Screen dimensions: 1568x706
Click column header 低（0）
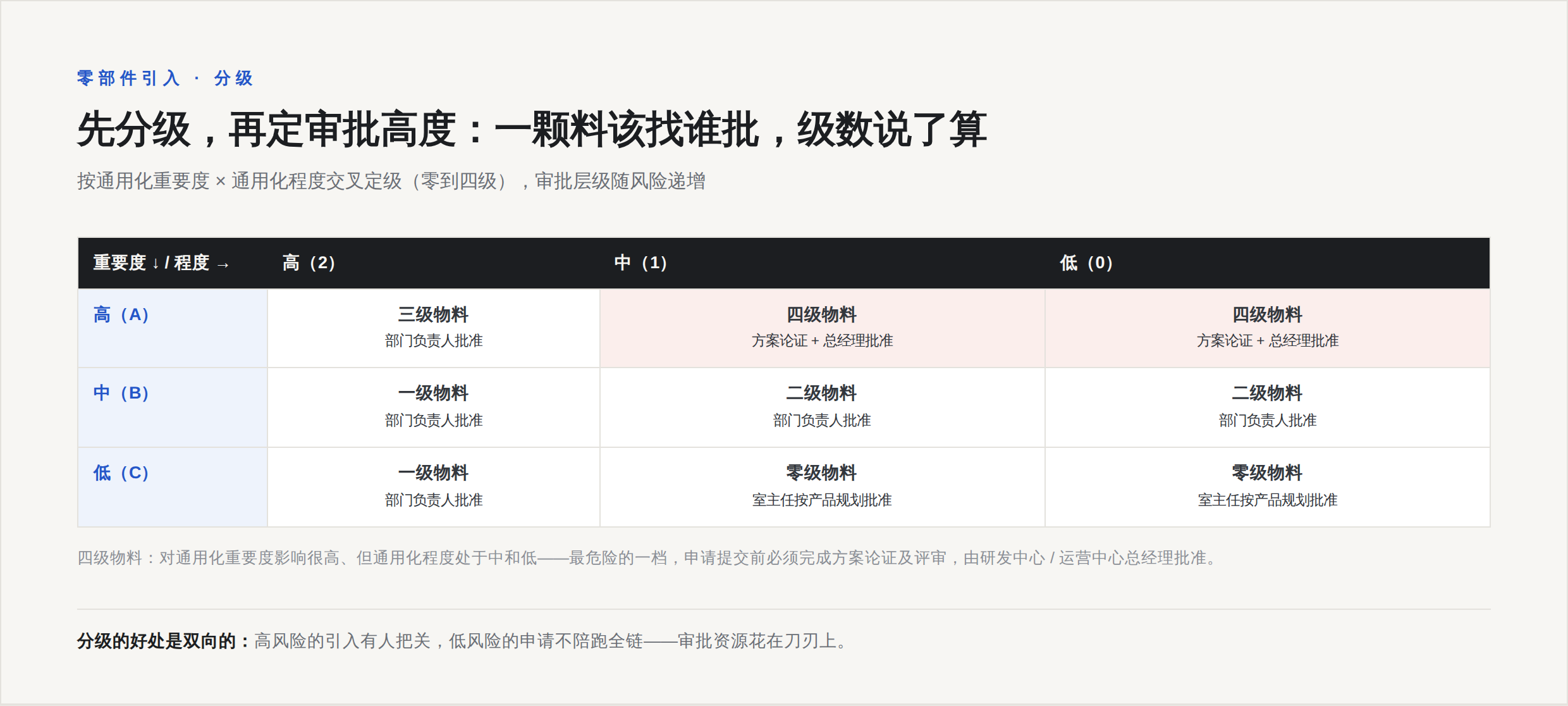(x=1268, y=263)
